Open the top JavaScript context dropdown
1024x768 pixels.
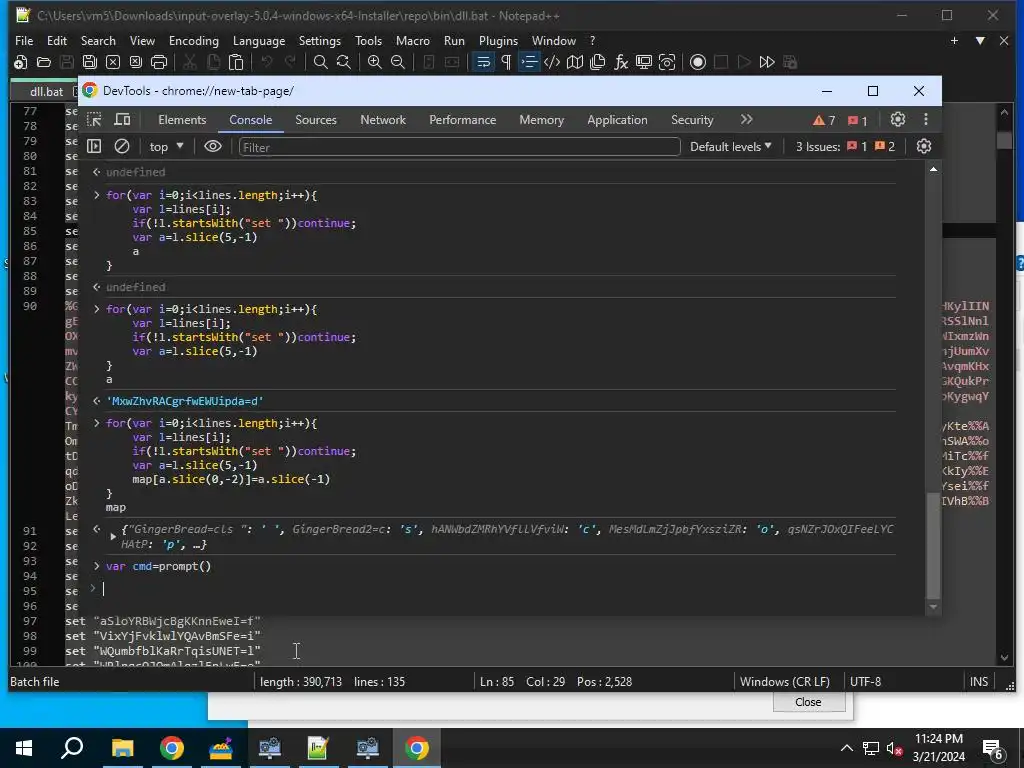[x=166, y=147]
